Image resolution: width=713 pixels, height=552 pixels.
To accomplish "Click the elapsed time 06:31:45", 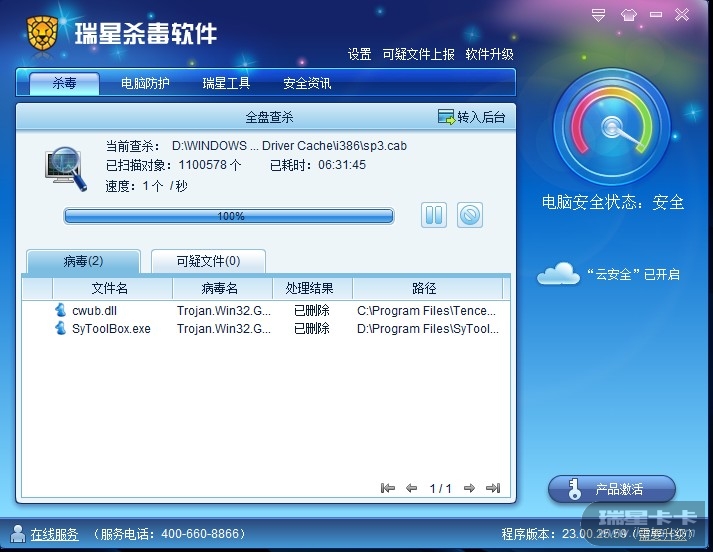I will tap(342, 165).
